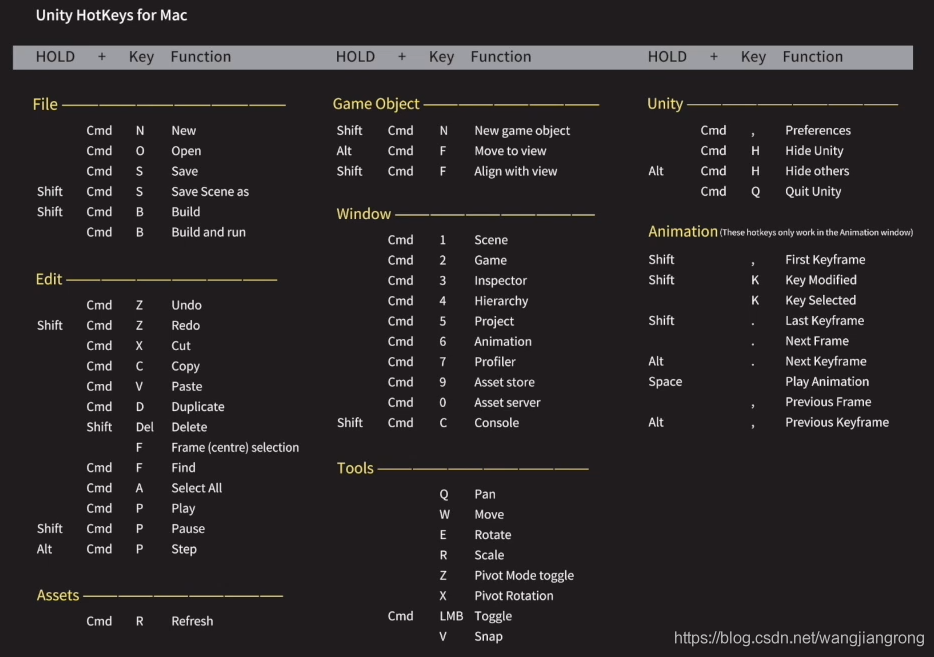This screenshot has height=657, width=934.
Task: Click the "Pause" function text
Action: point(188,528)
